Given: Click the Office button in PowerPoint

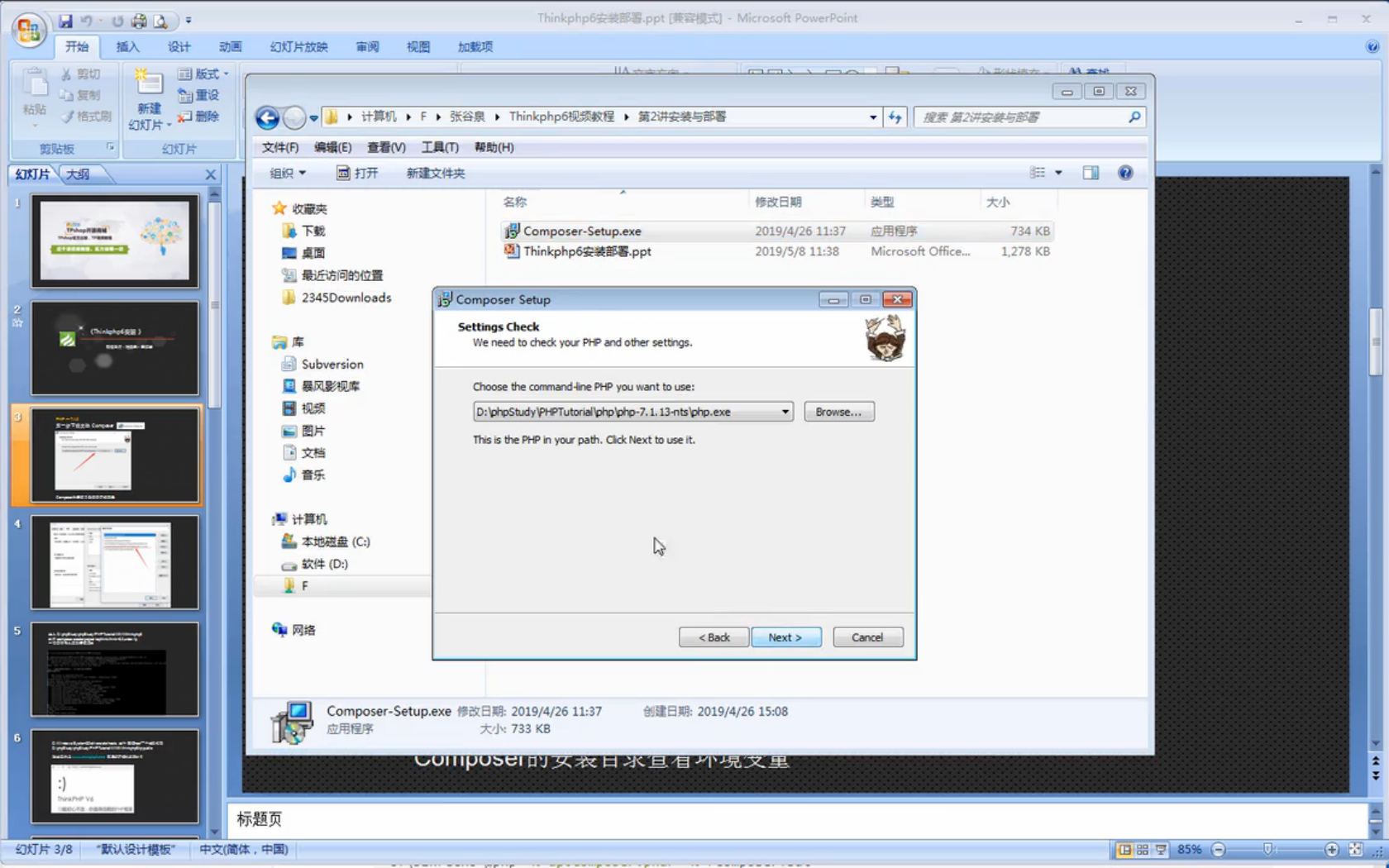Looking at the screenshot, I should point(29,31).
